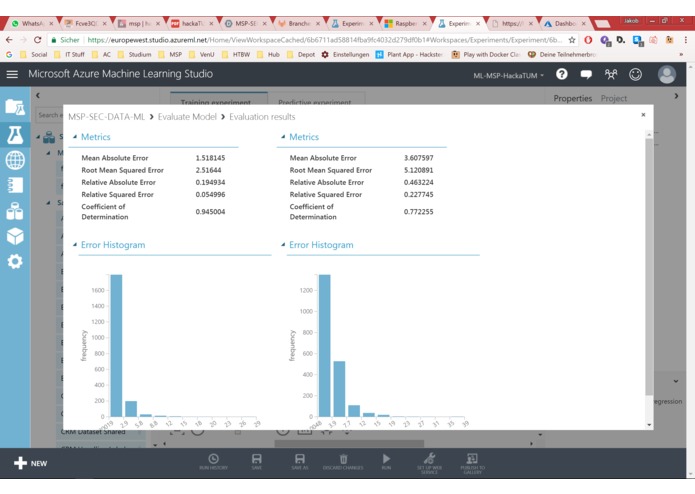Select the 3.607597 mean absolute error value
The image size is (695, 494).
click(x=418, y=158)
